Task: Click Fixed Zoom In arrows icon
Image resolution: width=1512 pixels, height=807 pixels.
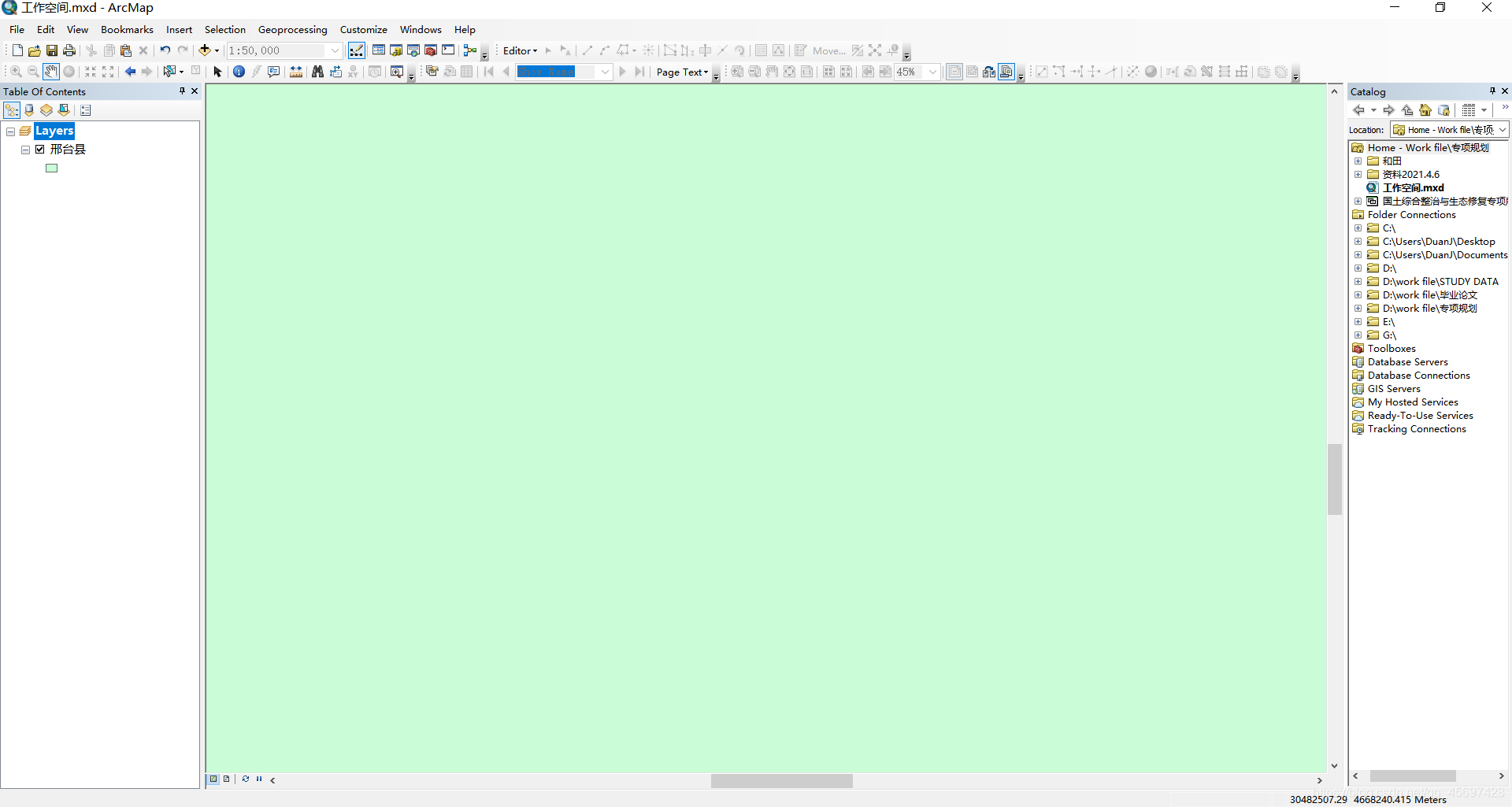Action: [91, 72]
